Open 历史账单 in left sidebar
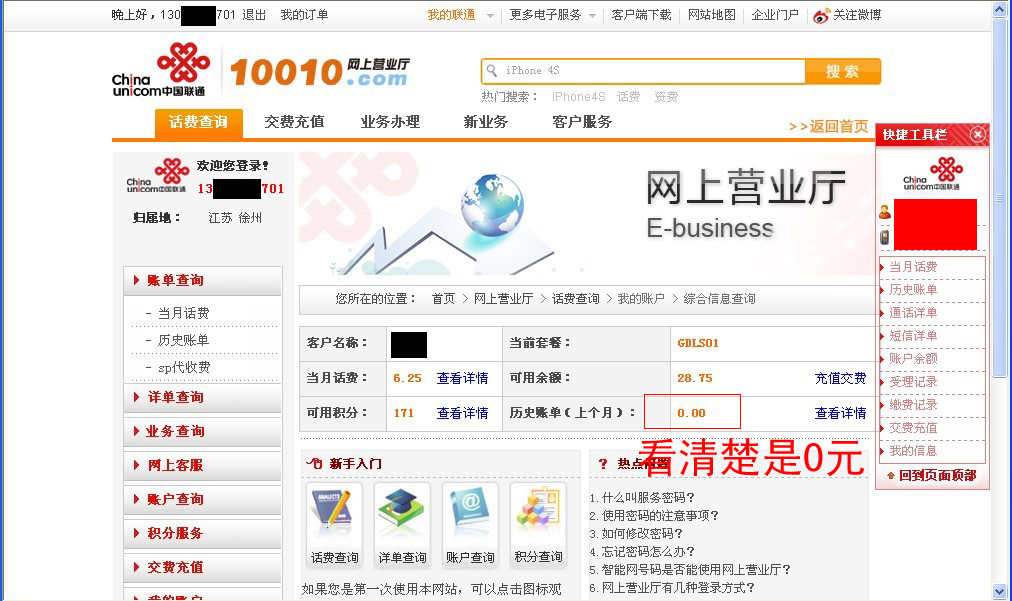The width and height of the screenshot is (1012, 601). pos(183,340)
